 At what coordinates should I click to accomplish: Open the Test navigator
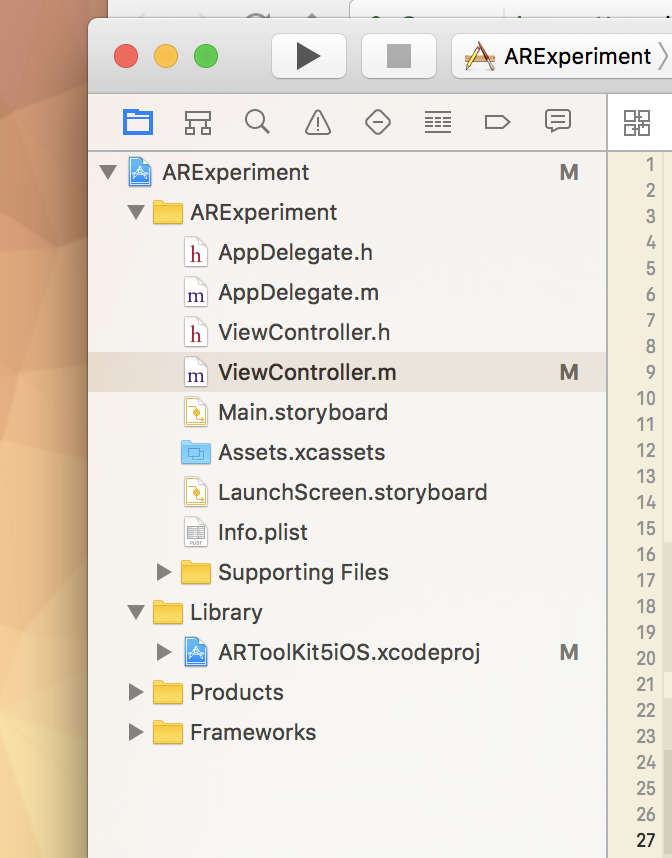pos(378,123)
